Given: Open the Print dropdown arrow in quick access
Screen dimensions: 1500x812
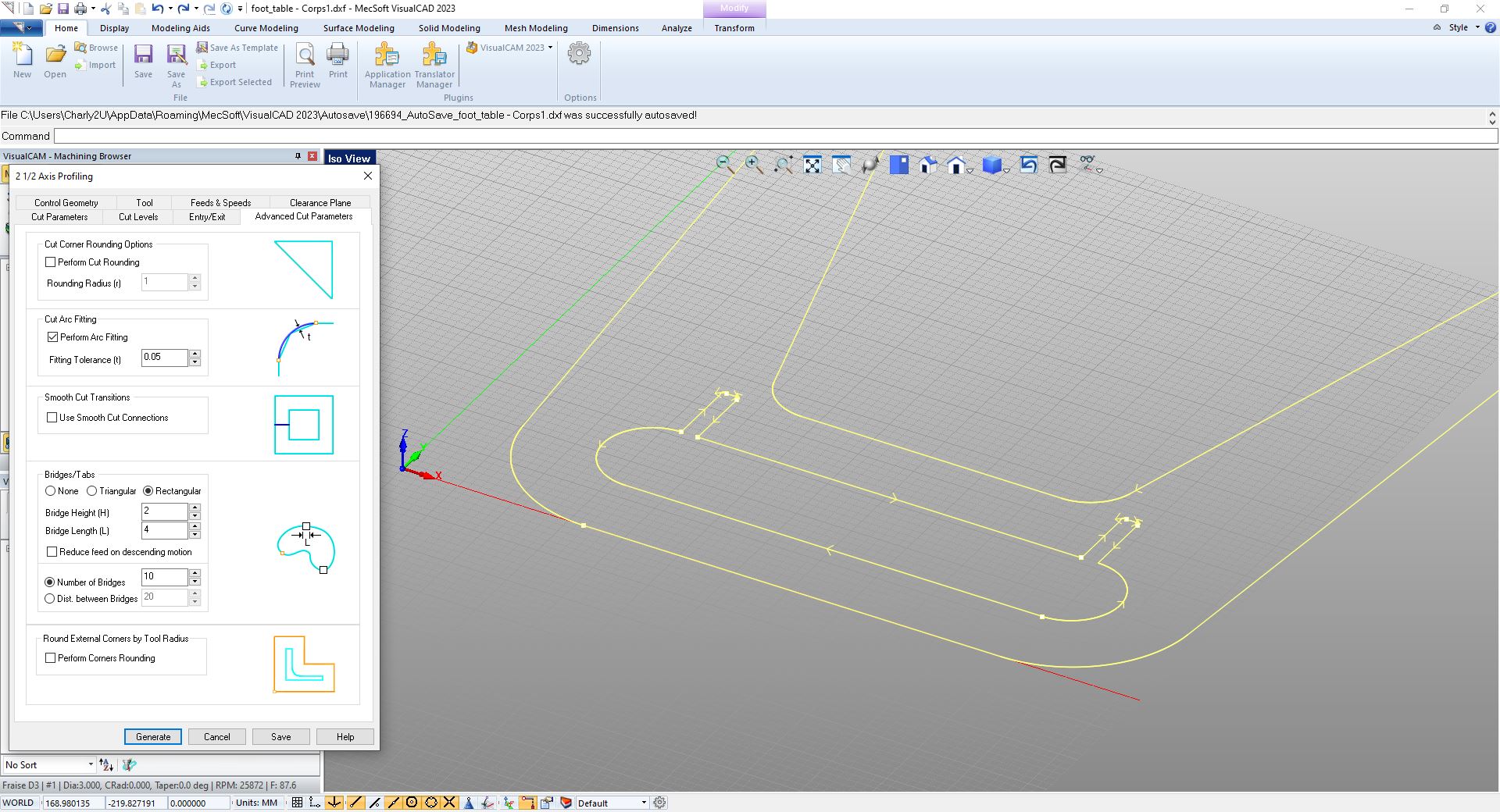Looking at the screenshot, I should click(x=93, y=9).
